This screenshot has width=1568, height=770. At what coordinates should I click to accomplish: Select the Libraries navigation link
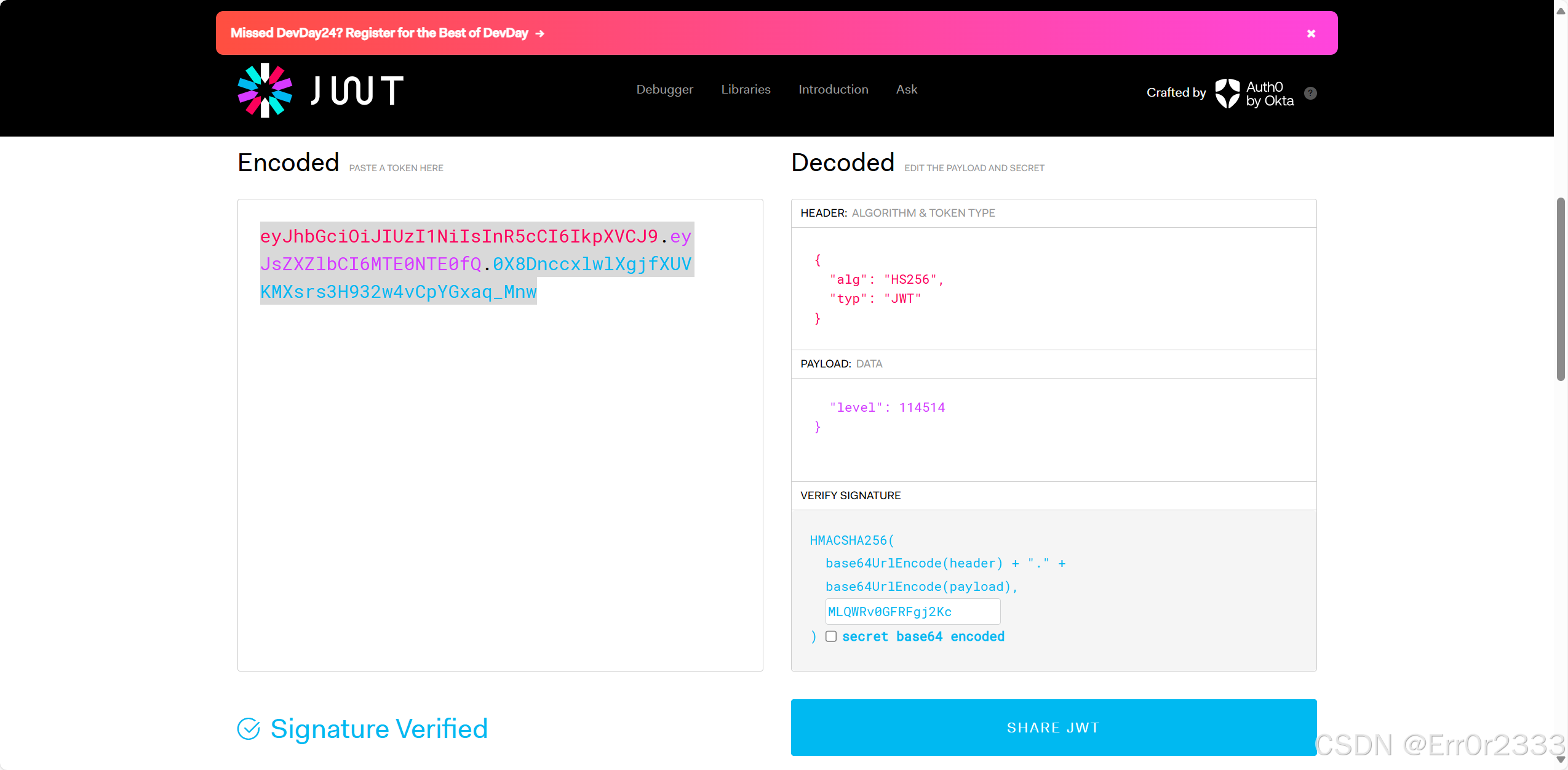pos(745,89)
